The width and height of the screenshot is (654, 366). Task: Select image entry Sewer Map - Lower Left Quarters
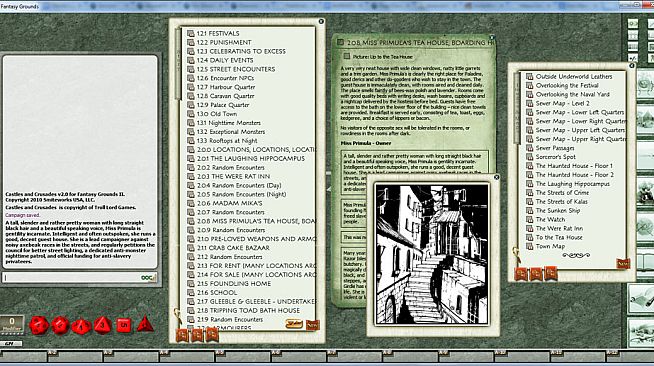tap(580, 112)
